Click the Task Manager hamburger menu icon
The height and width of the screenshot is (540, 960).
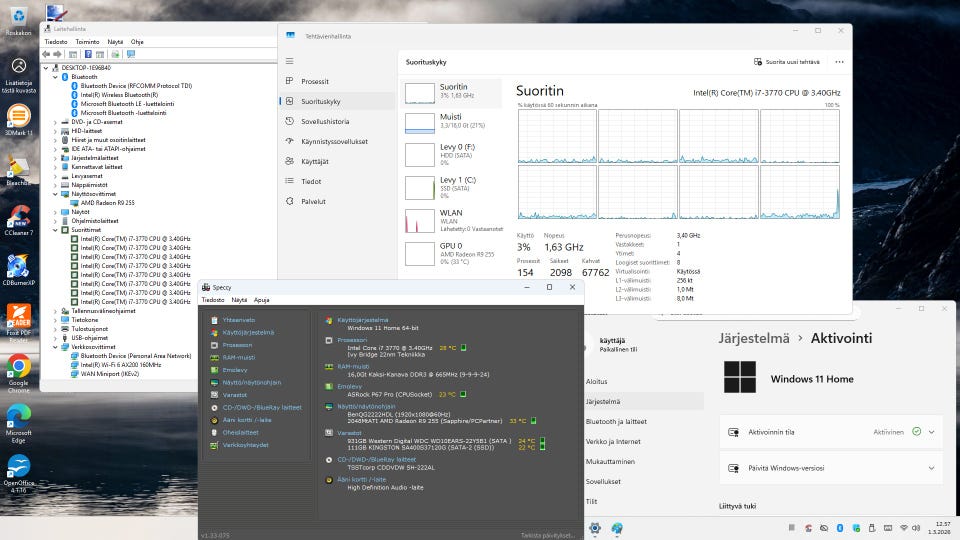point(290,61)
